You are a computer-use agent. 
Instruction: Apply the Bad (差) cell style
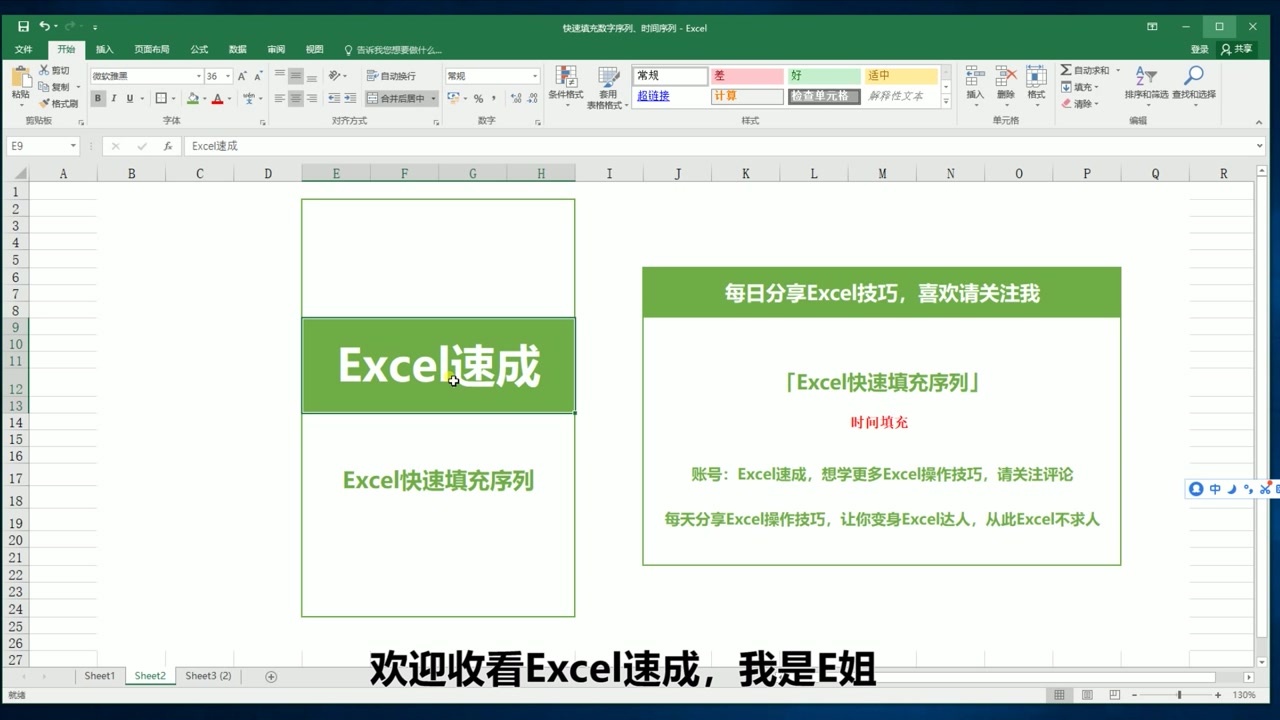747,76
